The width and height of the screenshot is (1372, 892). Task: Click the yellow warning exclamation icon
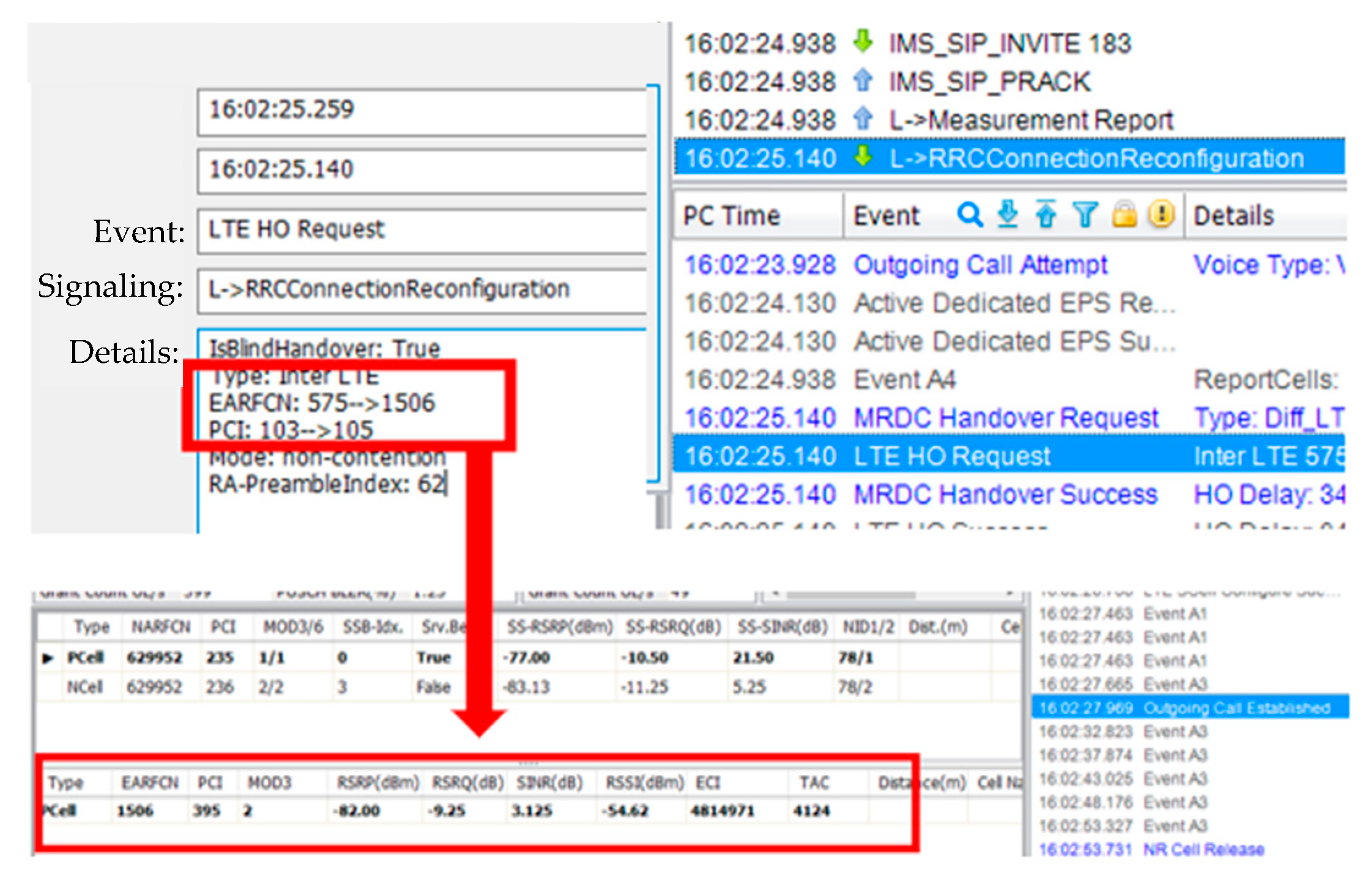(1161, 215)
